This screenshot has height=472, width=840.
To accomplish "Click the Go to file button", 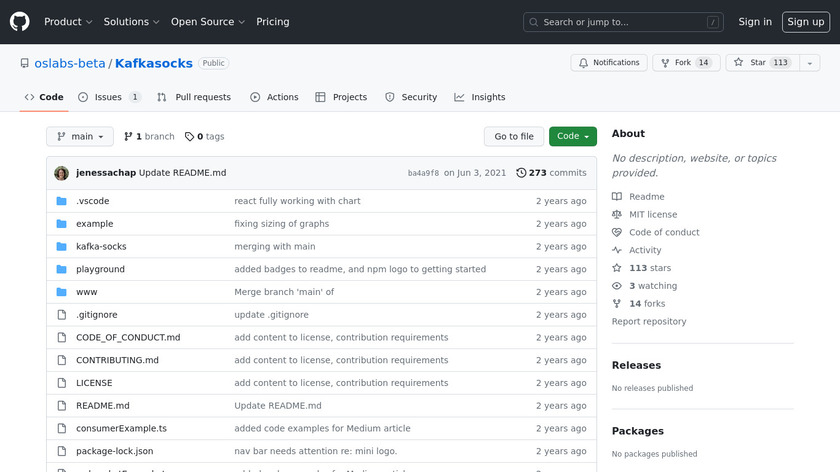I will click(514, 137).
